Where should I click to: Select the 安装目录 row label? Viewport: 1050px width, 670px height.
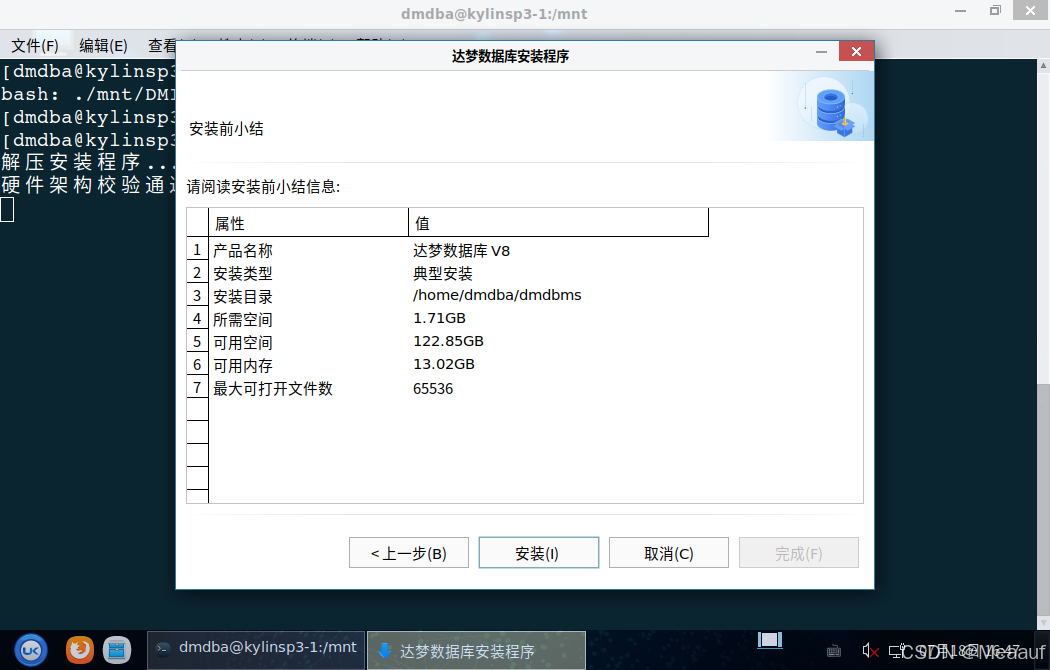click(x=242, y=297)
